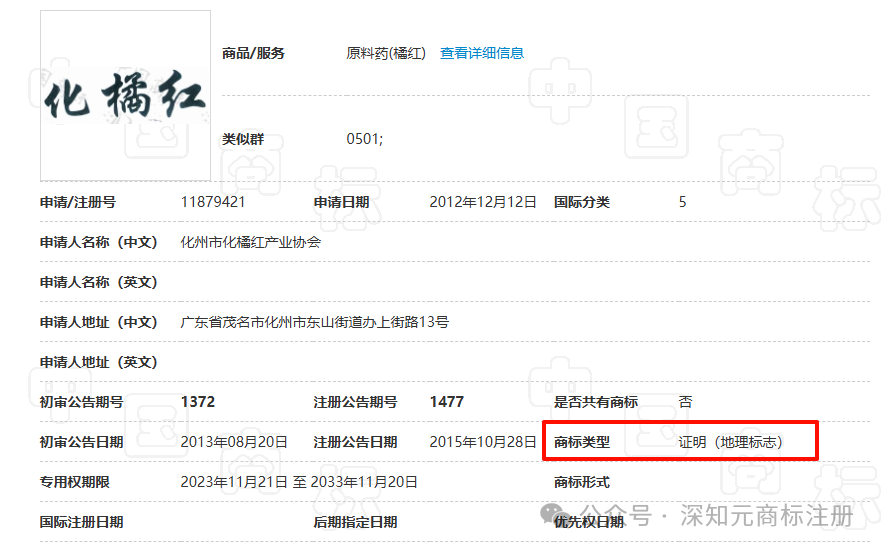
Task: Click the 是否共有商标 label
Action: click(596, 402)
